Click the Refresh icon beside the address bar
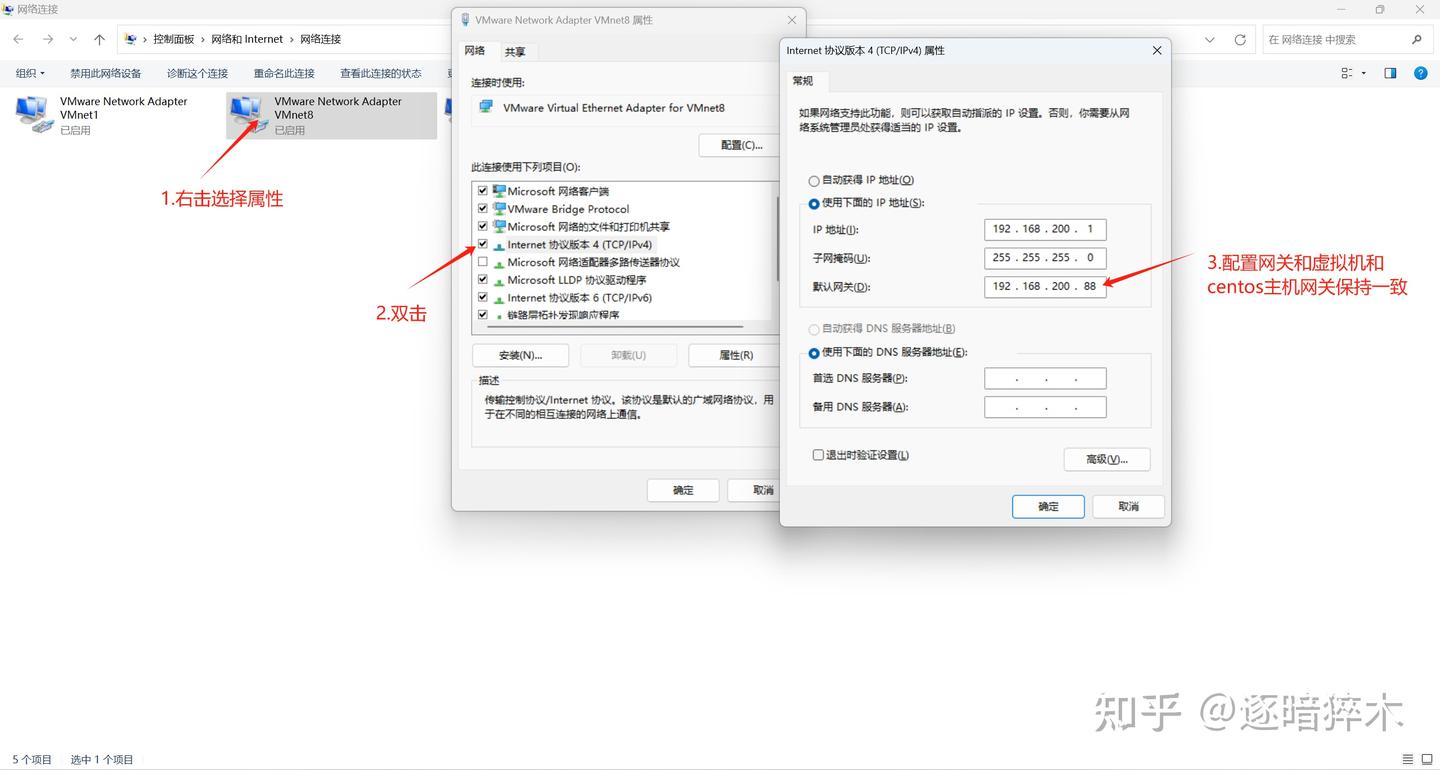This screenshot has width=1440, height=770. 1240,39
